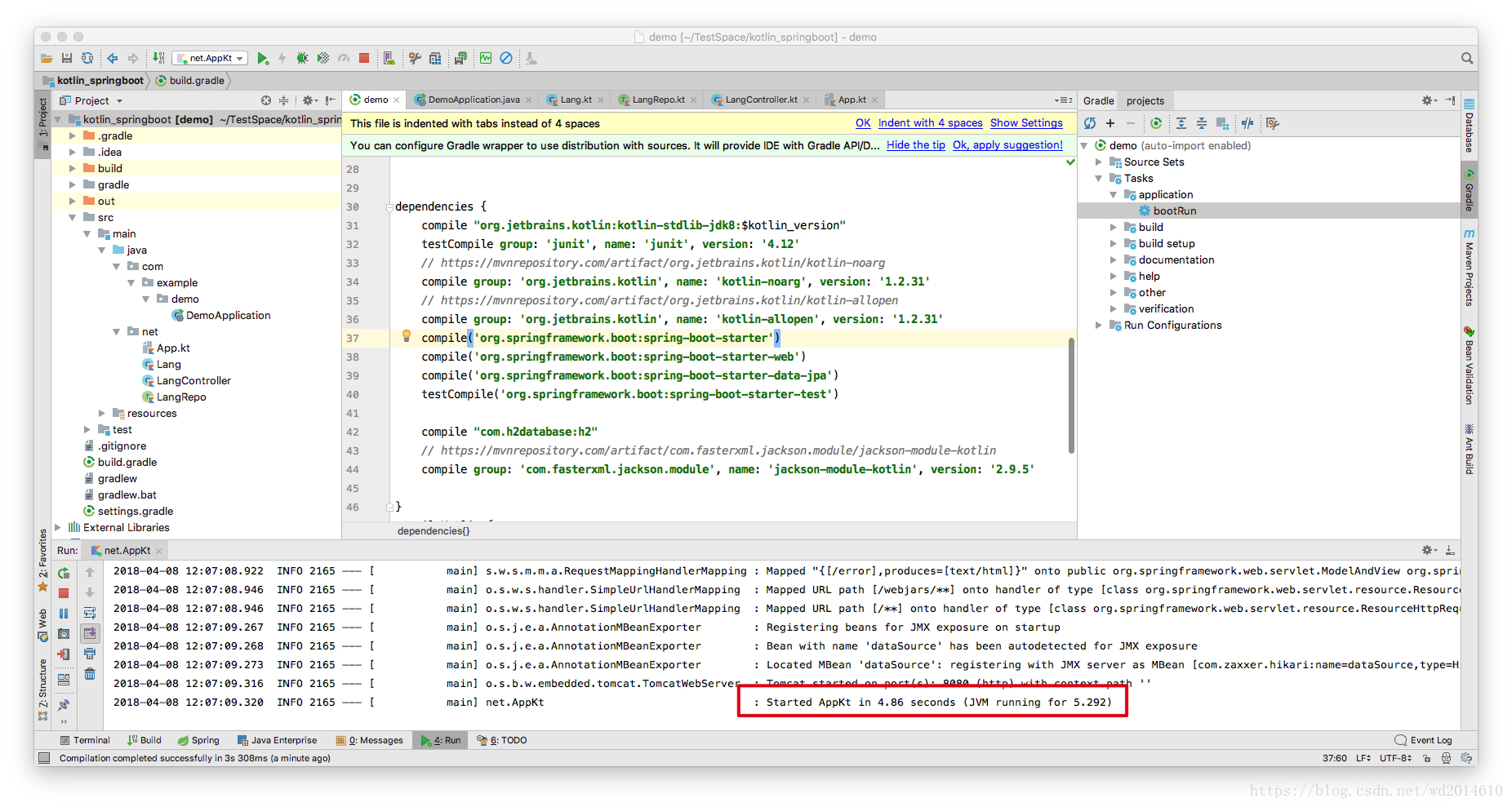
Task: Toggle soft-wrap in the Run console
Action: (90, 613)
